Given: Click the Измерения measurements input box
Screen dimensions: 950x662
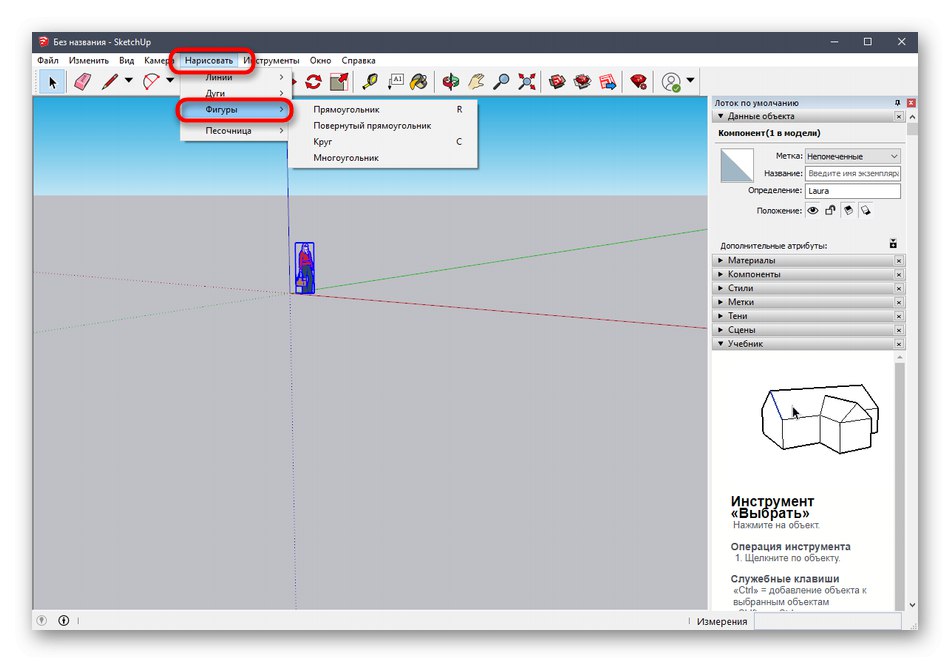Looking at the screenshot, I should point(827,621).
